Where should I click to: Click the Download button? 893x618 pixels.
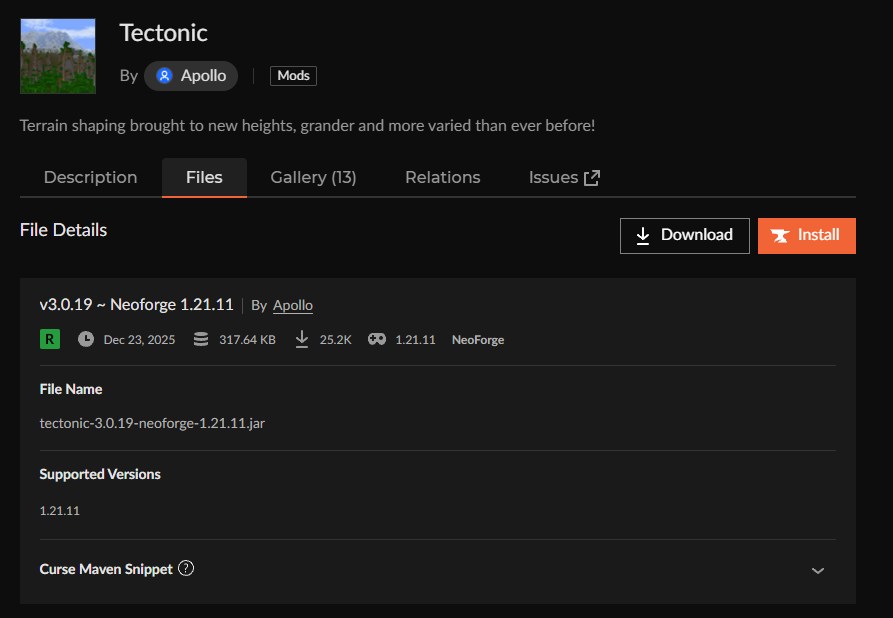click(684, 235)
